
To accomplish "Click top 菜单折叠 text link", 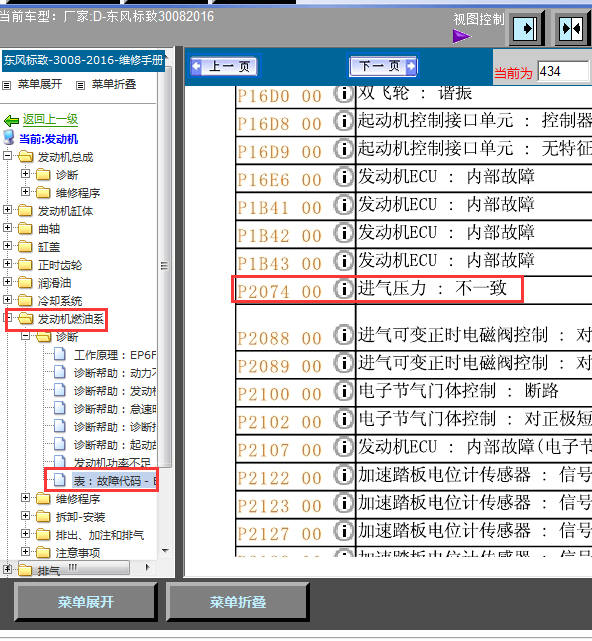I will point(114,84).
